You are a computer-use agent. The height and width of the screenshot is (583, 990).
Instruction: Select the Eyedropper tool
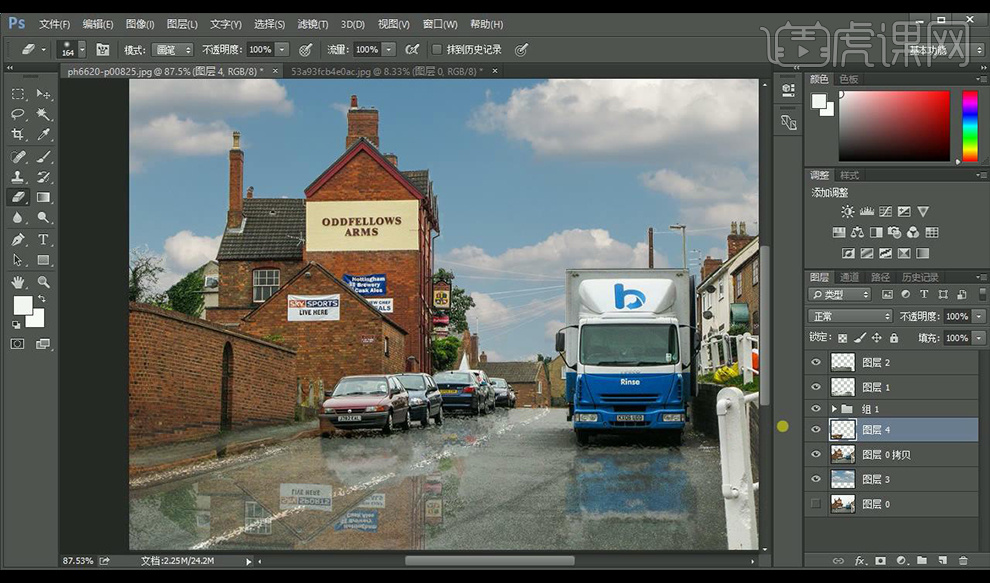43,135
